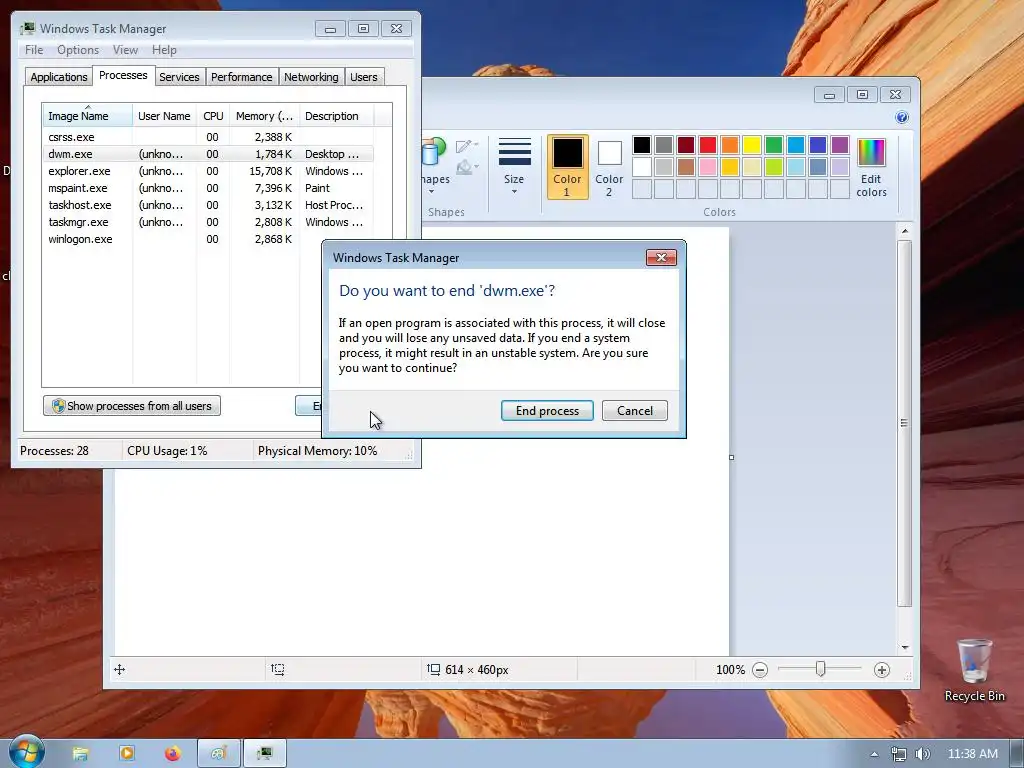Launch Windows Media Player from taskbar
The height and width of the screenshot is (768, 1024).
pos(127,754)
